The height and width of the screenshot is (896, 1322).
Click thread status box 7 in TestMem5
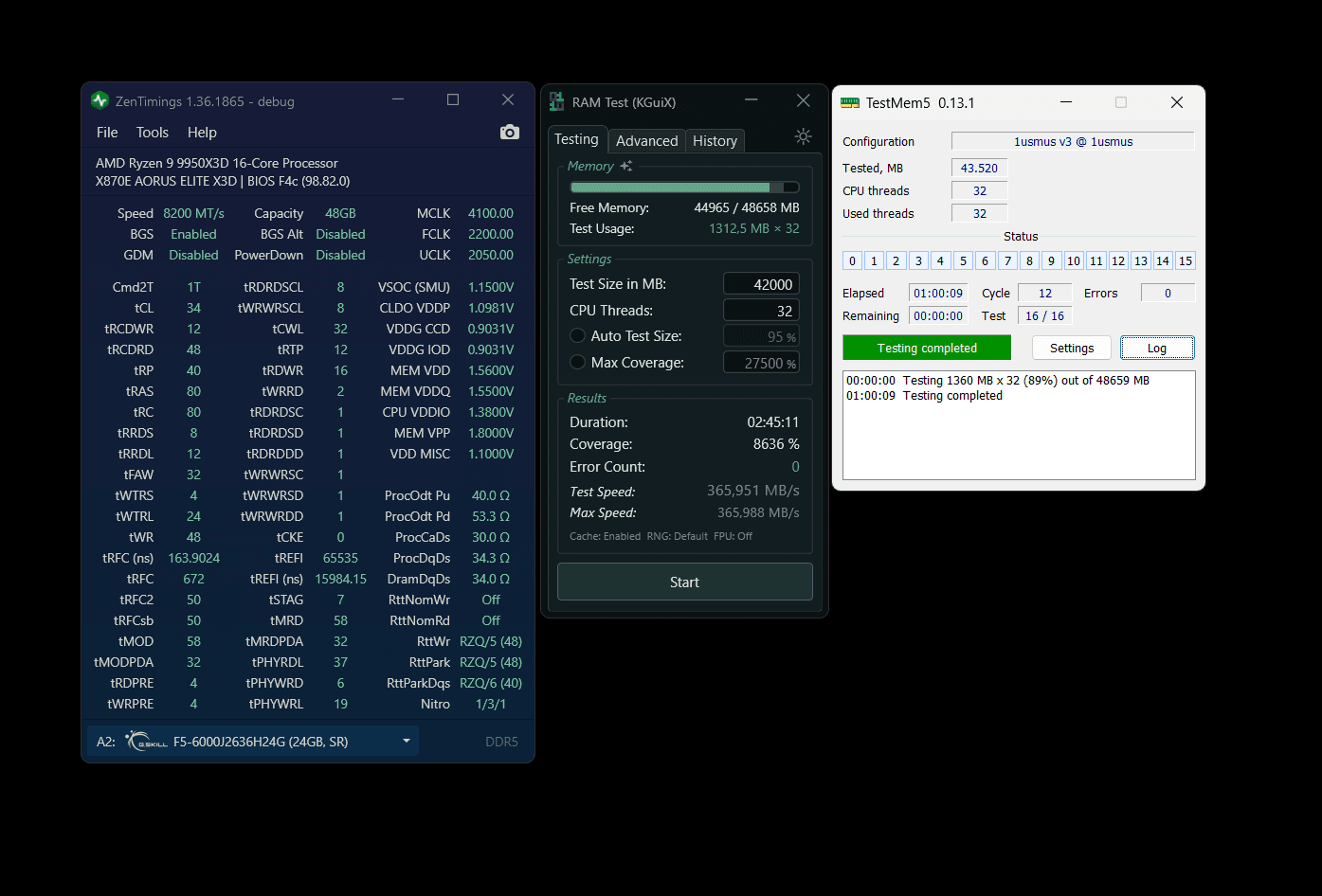click(1007, 260)
